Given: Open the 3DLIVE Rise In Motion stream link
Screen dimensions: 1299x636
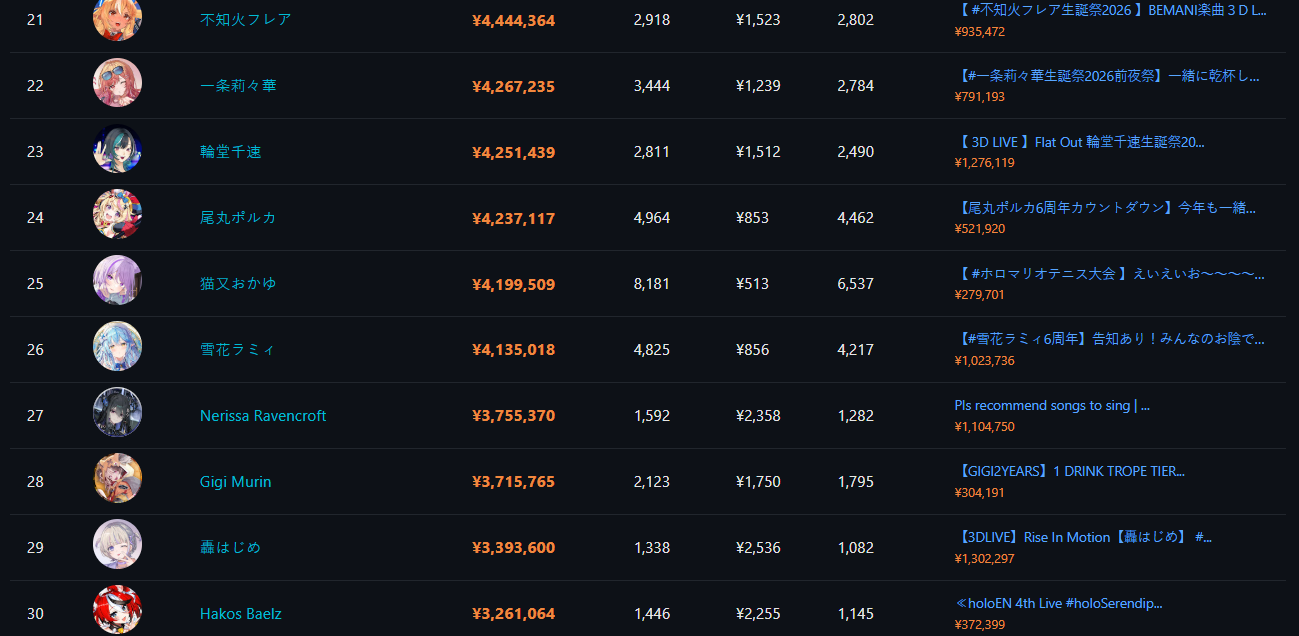Looking at the screenshot, I should (x=1083, y=537).
